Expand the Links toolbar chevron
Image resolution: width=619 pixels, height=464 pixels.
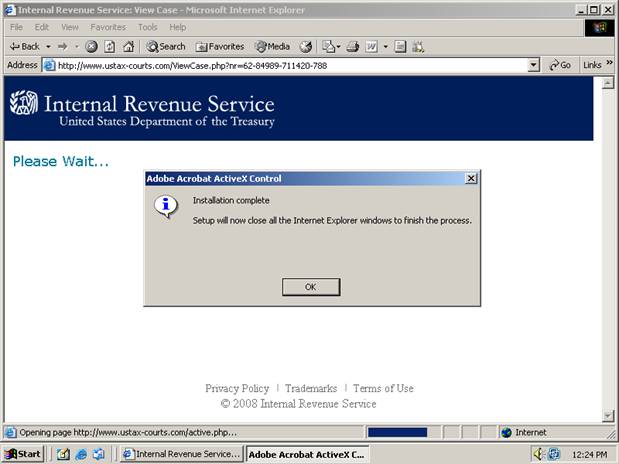click(609, 63)
